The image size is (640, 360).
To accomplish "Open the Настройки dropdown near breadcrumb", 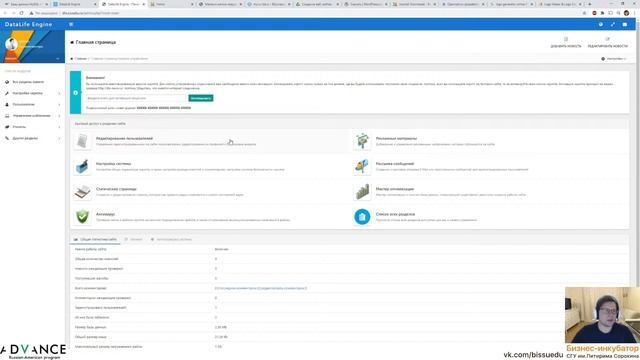I will (x=613, y=59).
